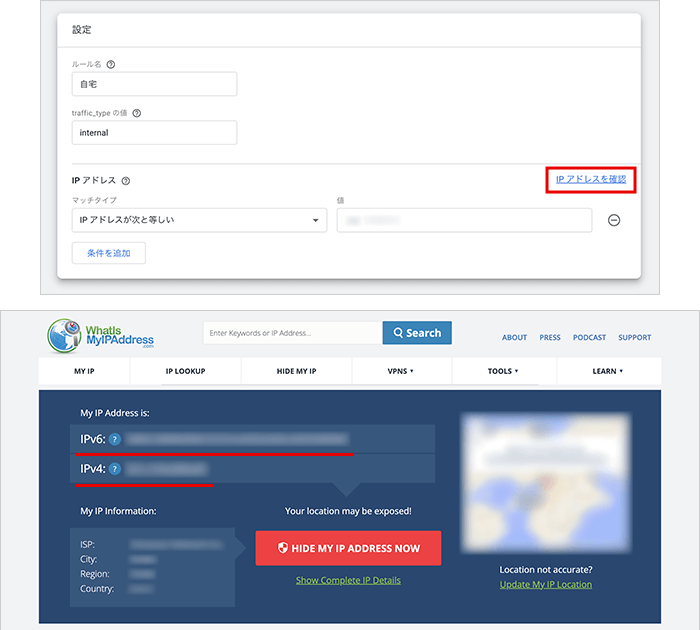Click the 条件を追加 button
This screenshot has width=700, height=630.
(108, 253)
